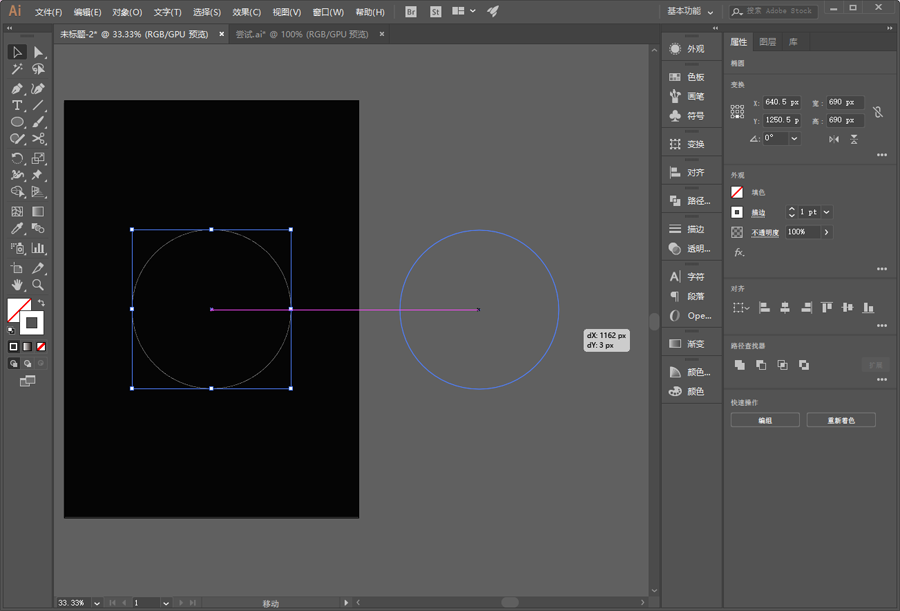Screen dimensions: 900x611
Task: Set paint mode to None in toolbar
Action: coord(41,347)
